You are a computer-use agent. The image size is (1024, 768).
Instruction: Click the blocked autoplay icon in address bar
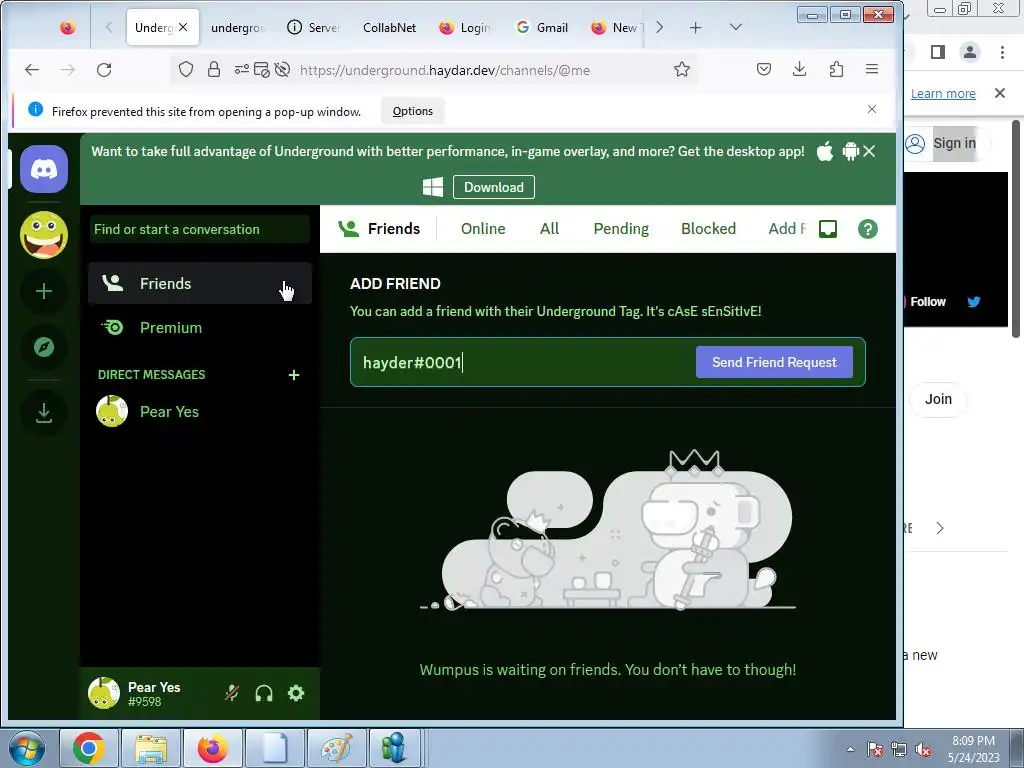pos(282,69)
